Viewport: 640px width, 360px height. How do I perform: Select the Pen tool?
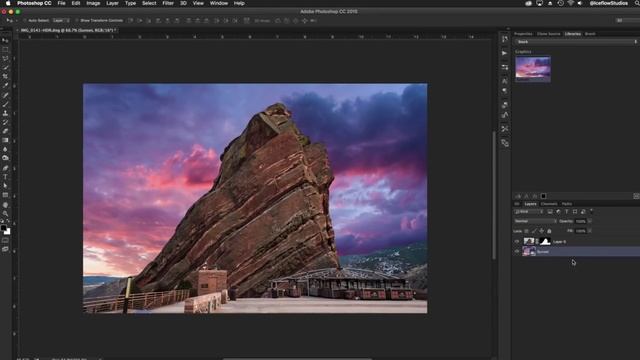[5, 168]
